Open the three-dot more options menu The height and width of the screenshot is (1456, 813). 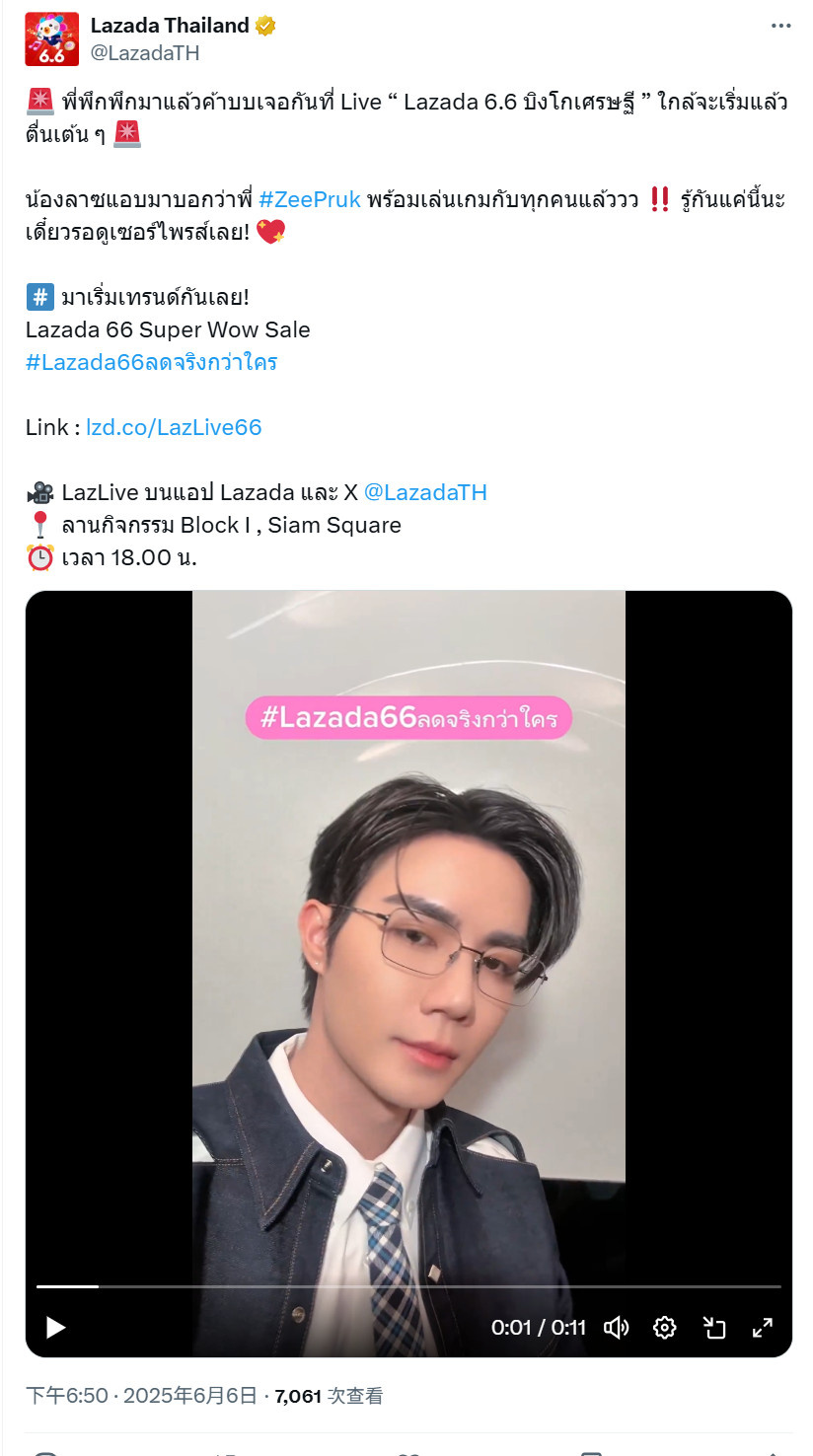point(780,27)
